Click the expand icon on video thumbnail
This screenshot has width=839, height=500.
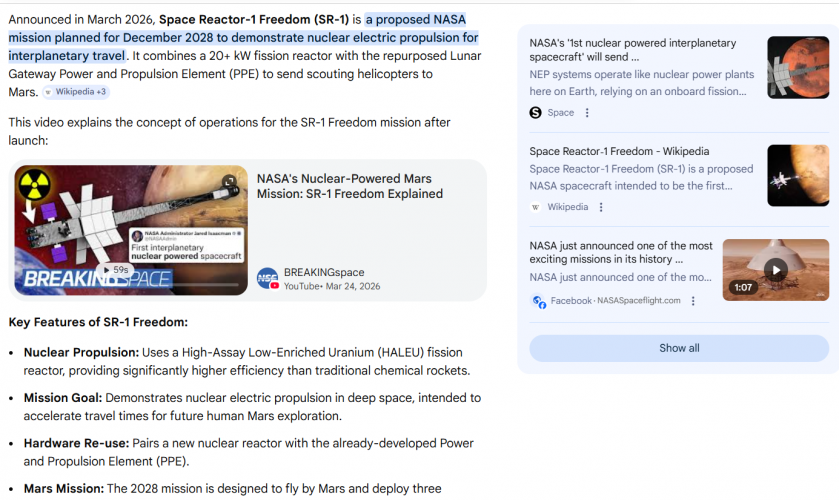coord(229,181)
